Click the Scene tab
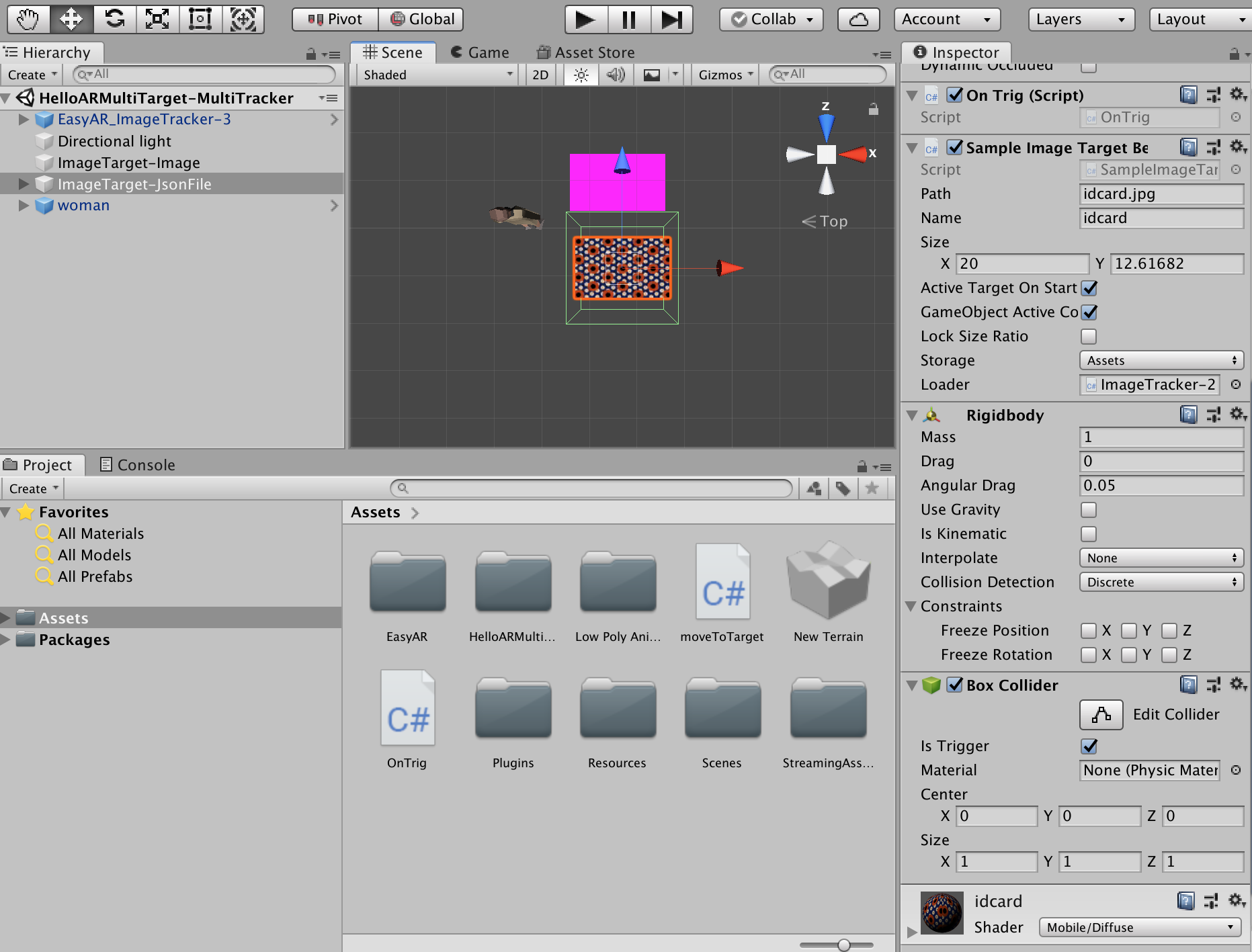Screen dimensions: 1252x952 (x=393, y=52)
